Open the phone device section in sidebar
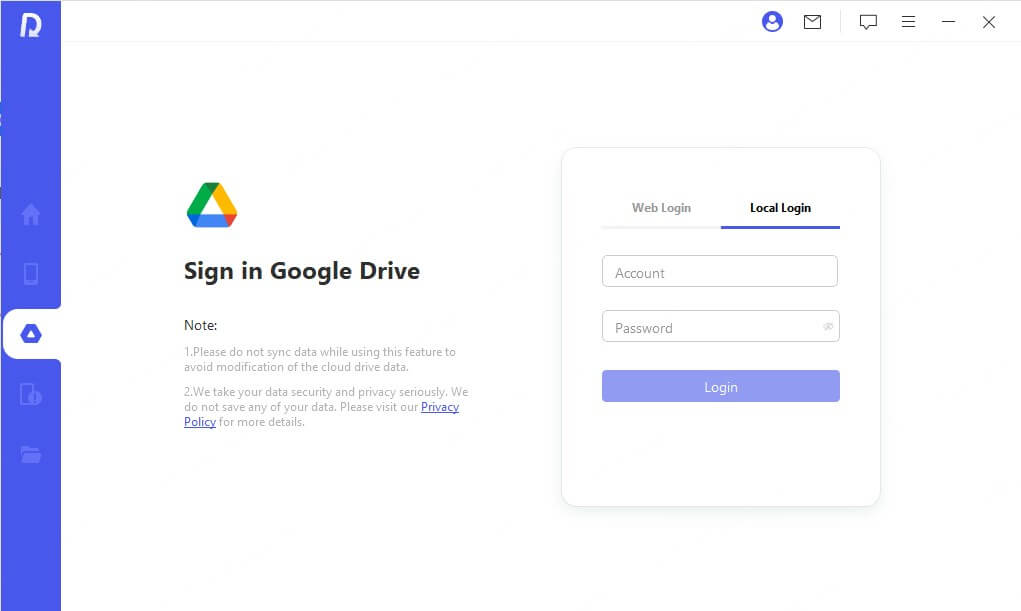Image resolution: width=1021 pixels, height=611 pixels. click(31, 274)
